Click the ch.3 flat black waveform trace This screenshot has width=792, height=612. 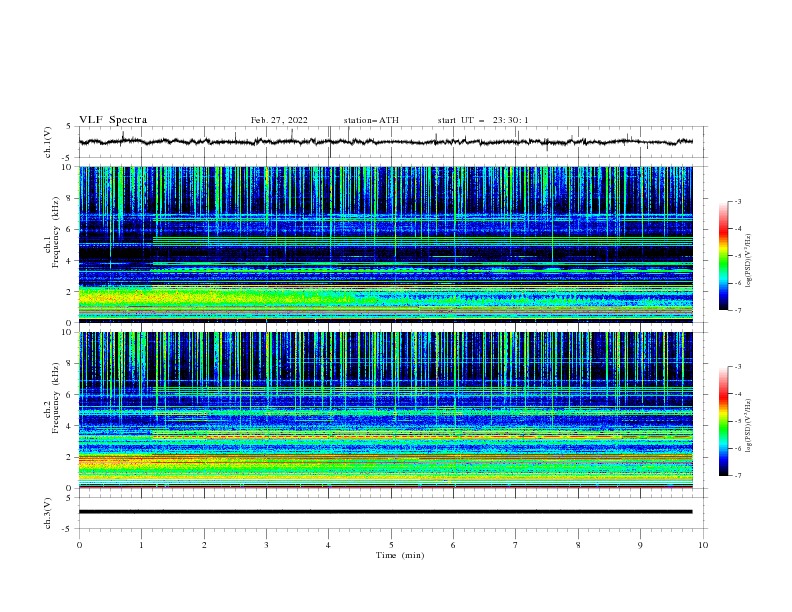[x=385, y=512]
